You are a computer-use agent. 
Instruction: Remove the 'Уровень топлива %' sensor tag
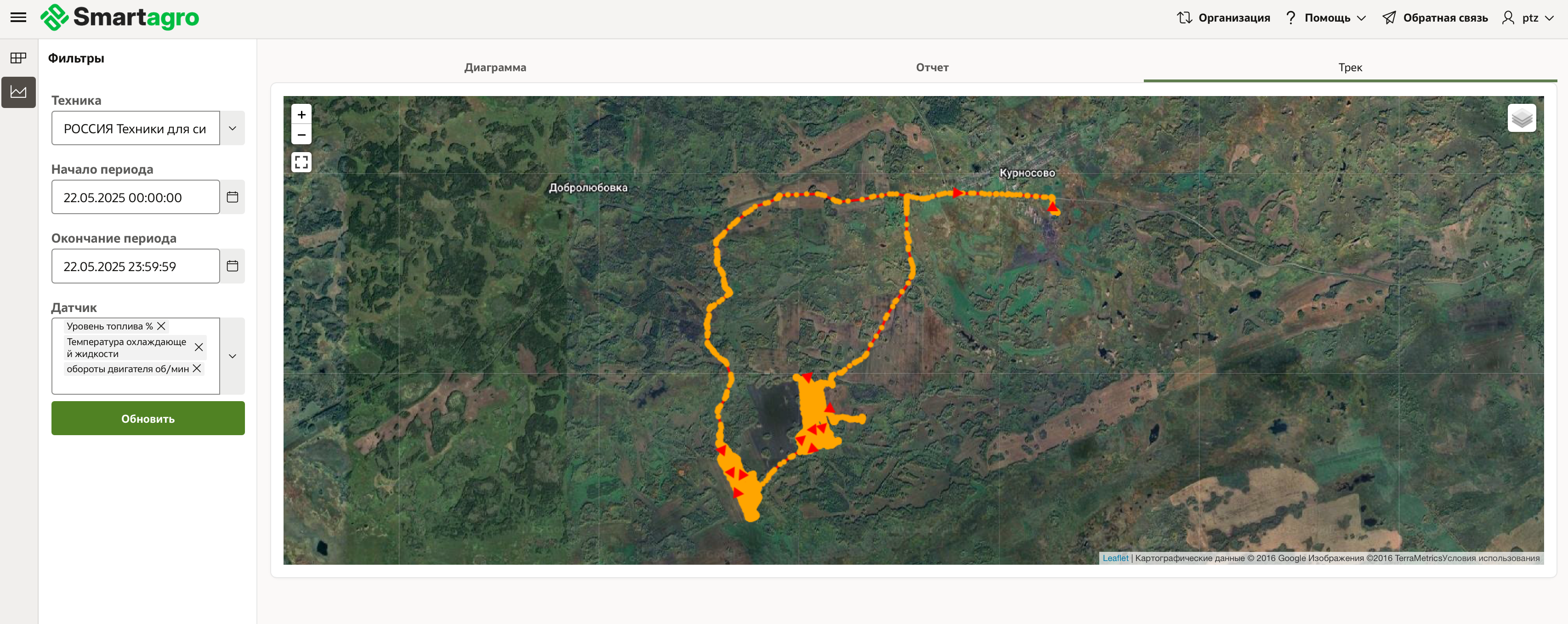click(161, 326)
